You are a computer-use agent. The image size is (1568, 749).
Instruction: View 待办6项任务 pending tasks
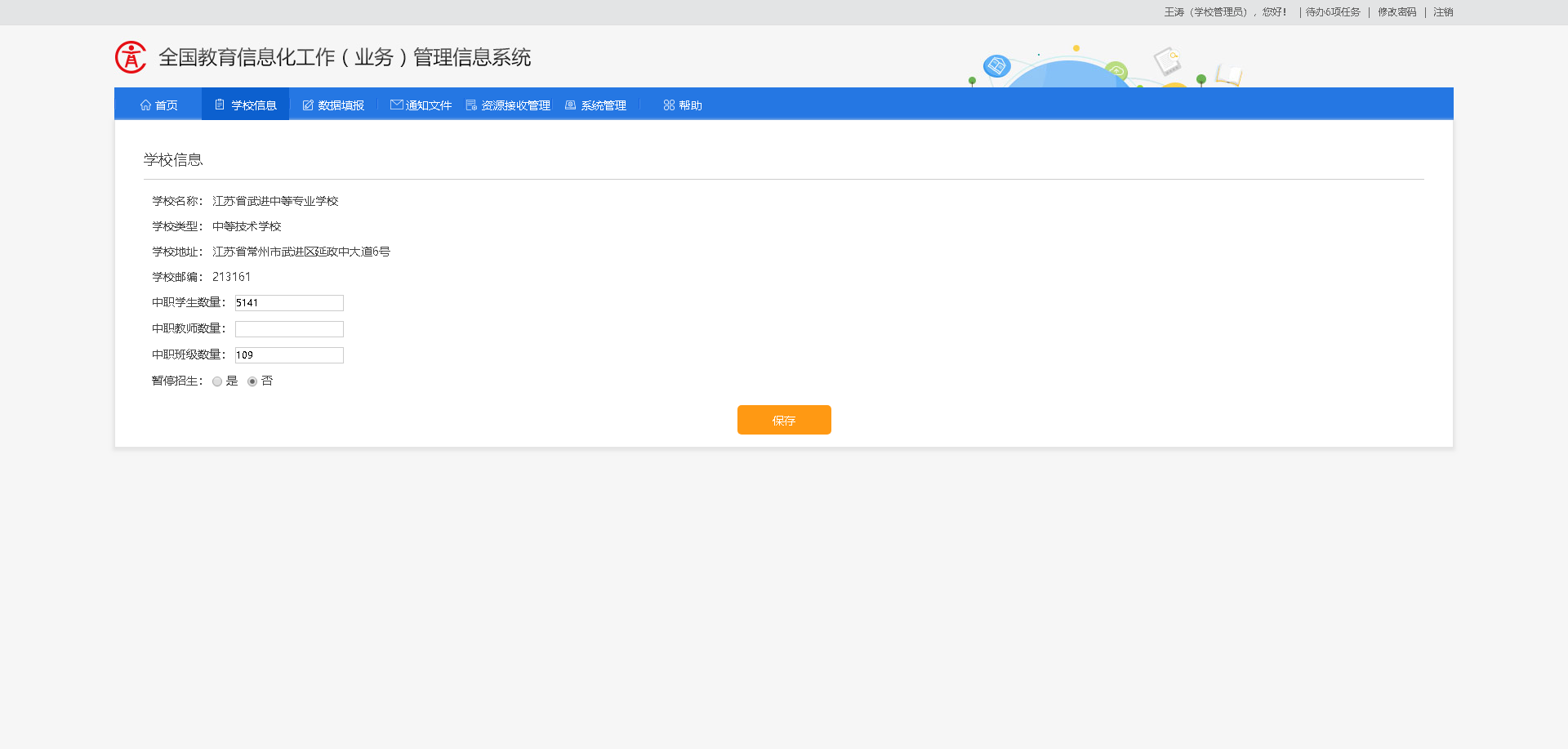[1332, 12]
